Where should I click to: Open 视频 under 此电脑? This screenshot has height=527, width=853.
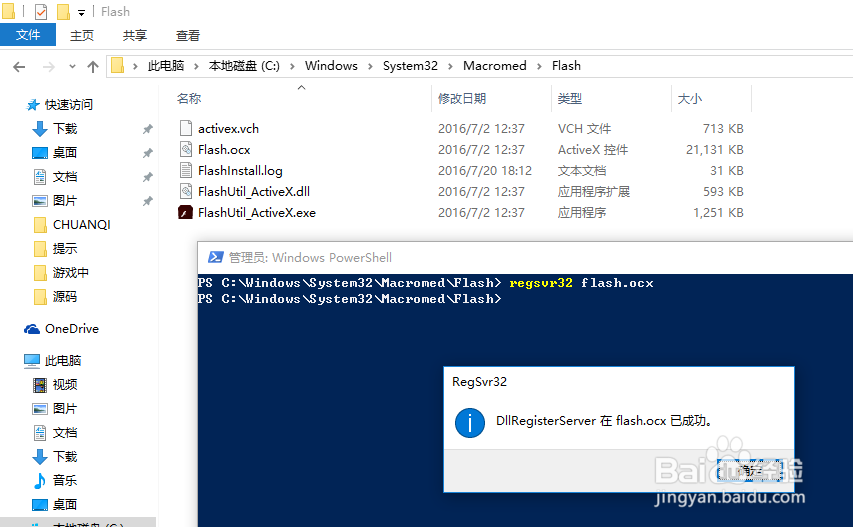65,385
